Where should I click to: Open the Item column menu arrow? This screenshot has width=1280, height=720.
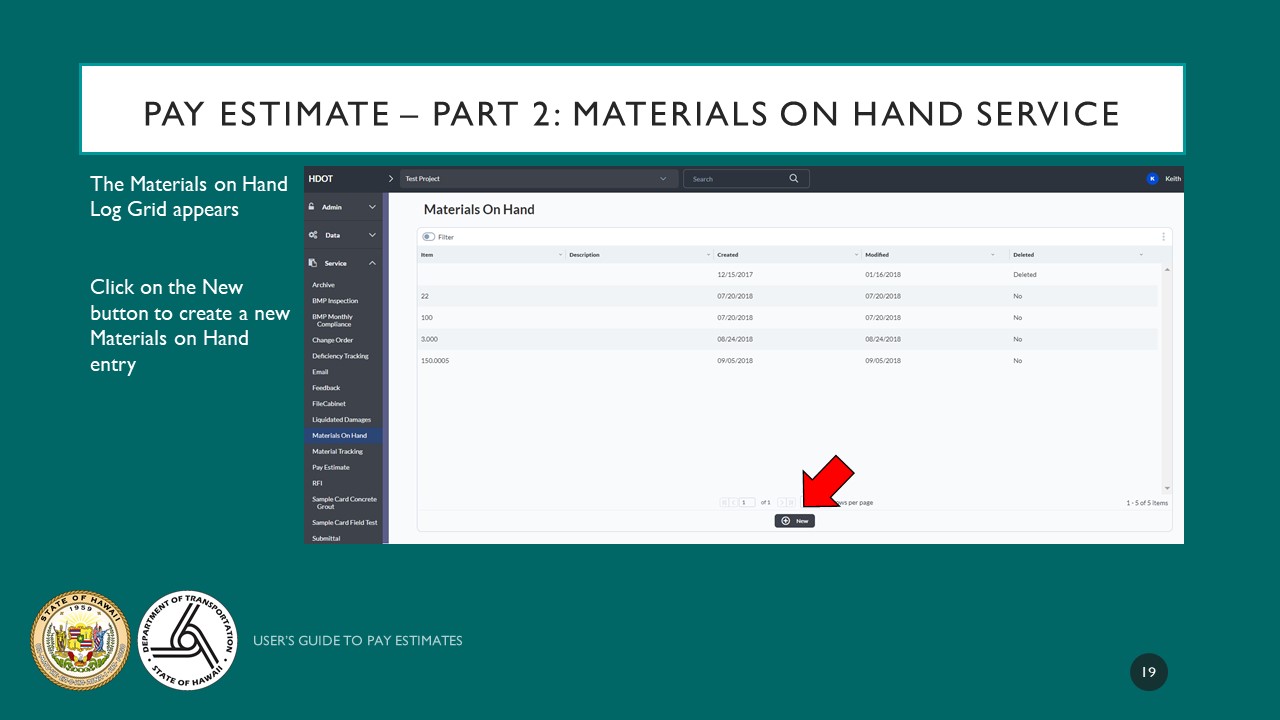(x=560, y=255)
